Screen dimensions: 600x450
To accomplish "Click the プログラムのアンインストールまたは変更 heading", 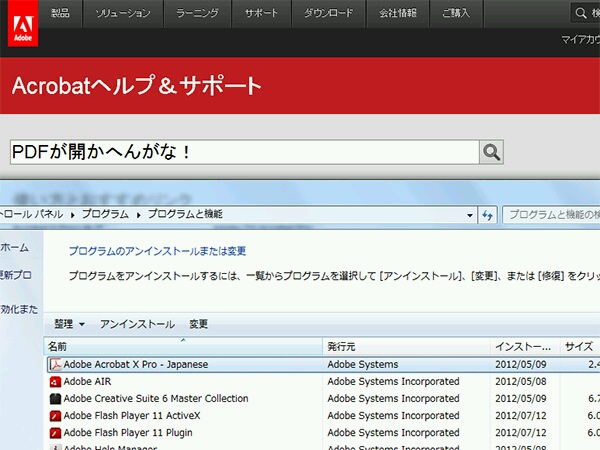I will tap(157, 251).
